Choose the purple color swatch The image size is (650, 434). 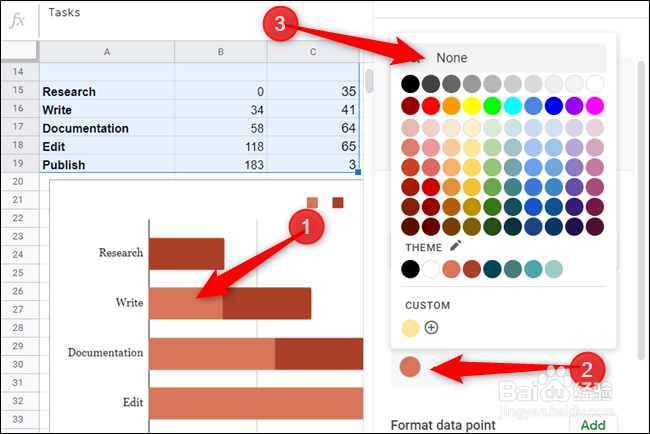pos(574,106)
